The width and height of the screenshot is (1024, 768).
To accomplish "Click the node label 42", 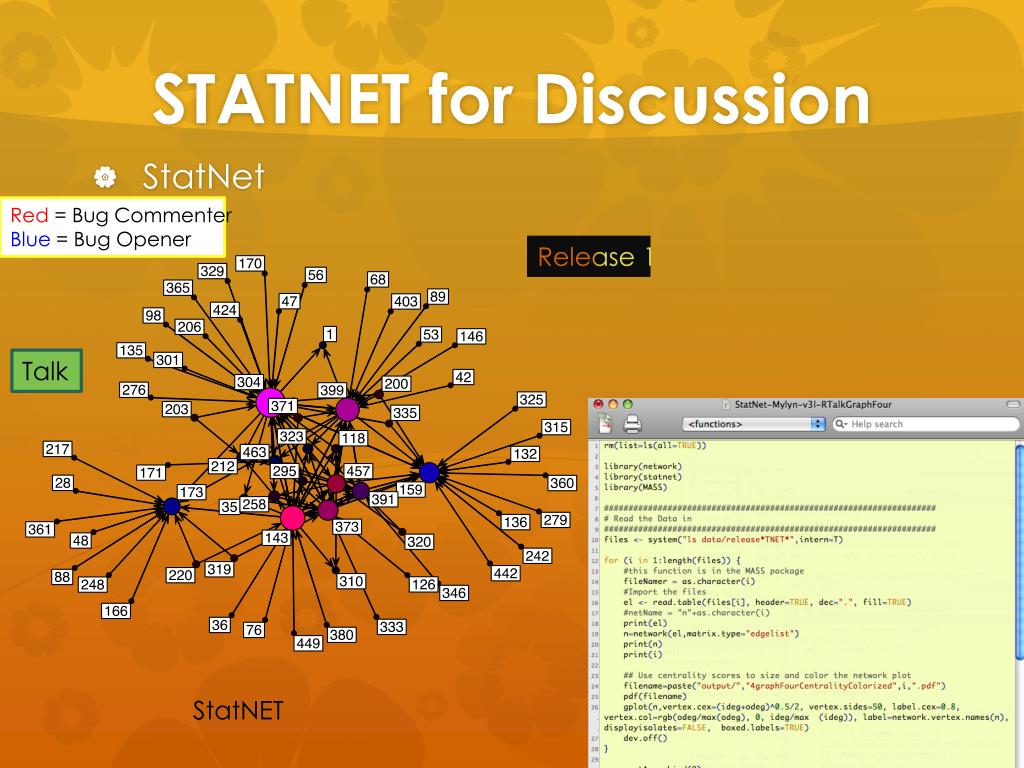I will pyautogui.click(x=463, y=377).
